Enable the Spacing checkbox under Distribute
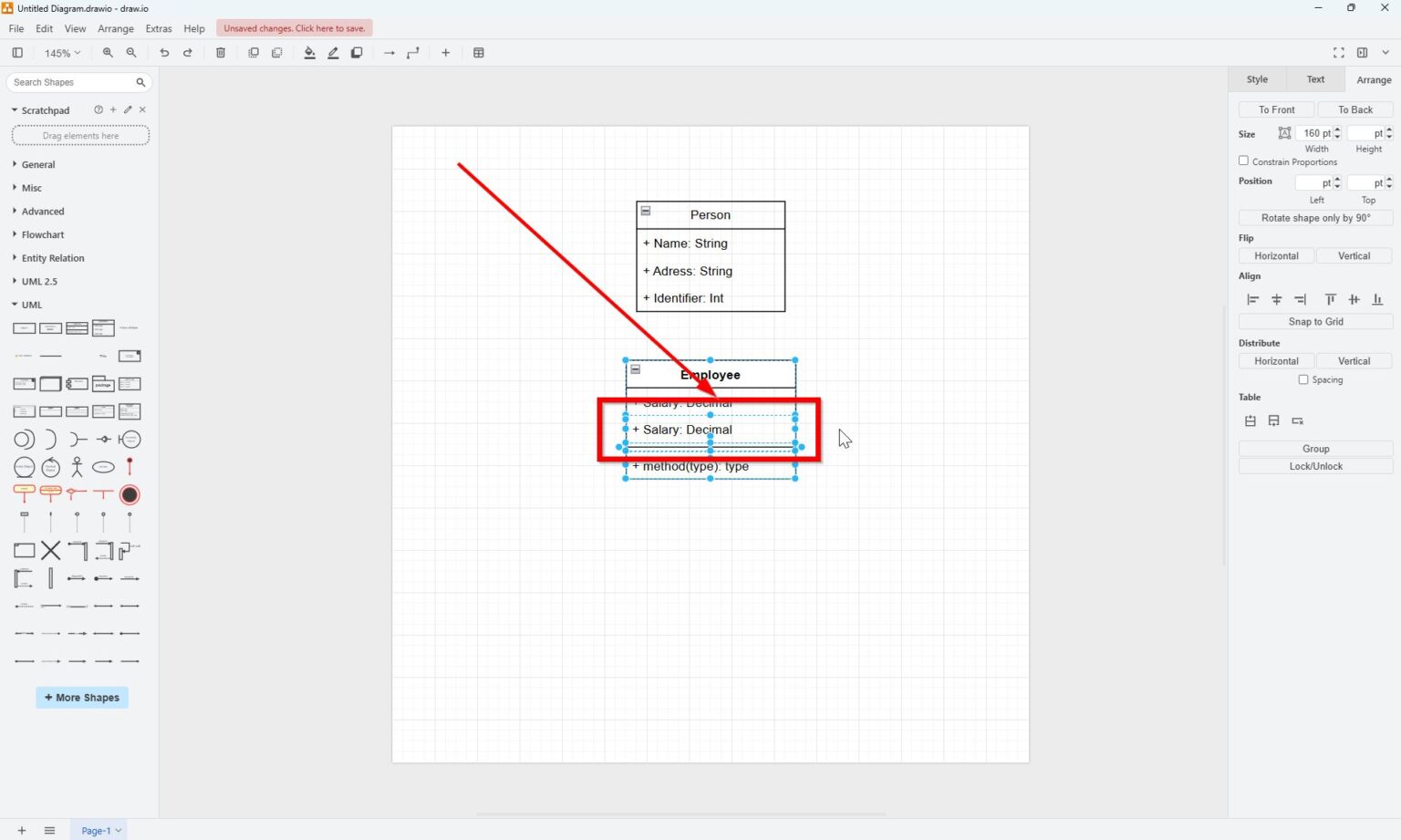This screenshot has height=840, width=1401. point(1302,379)
